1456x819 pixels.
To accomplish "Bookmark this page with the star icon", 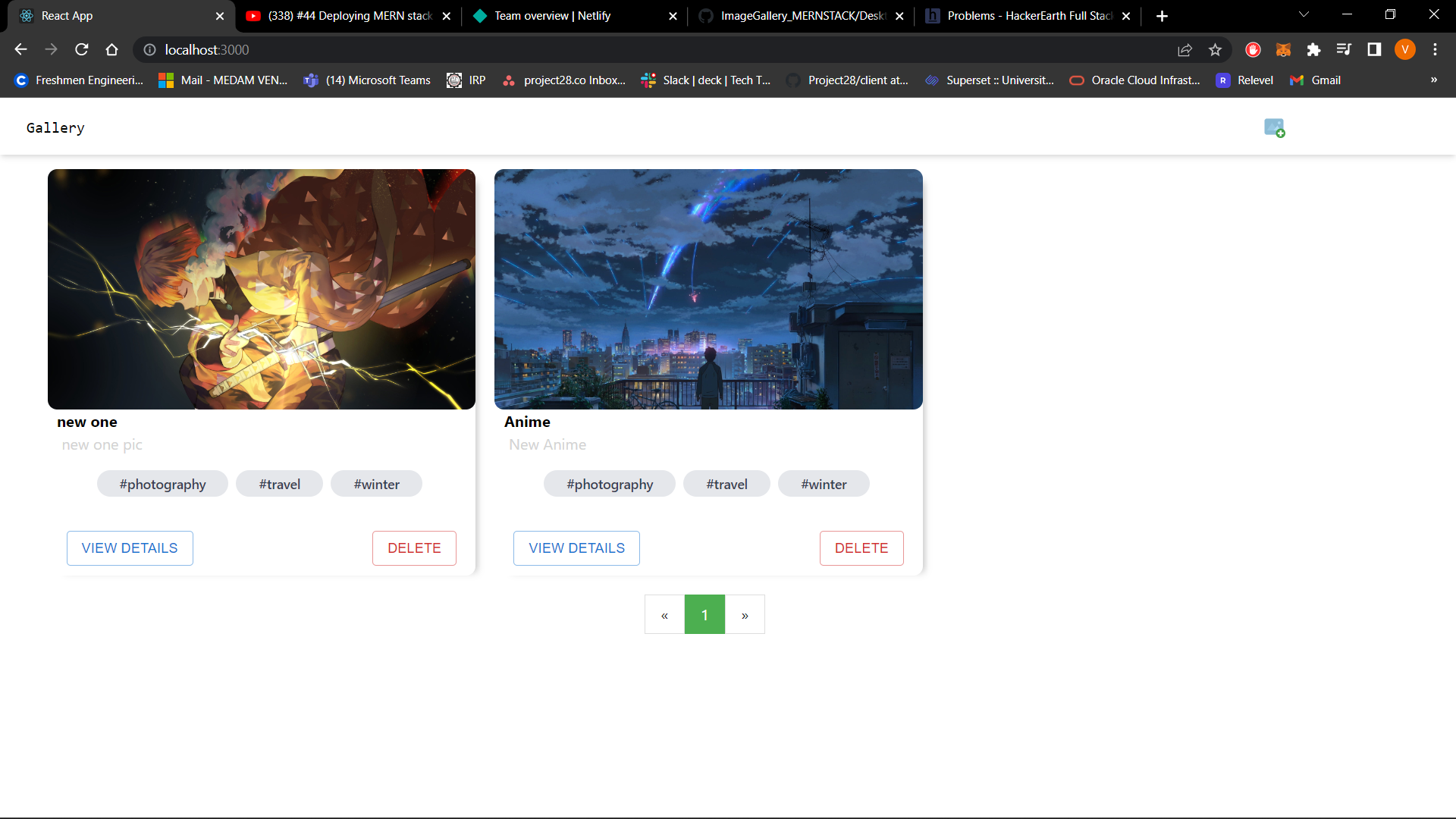I will 1215,49.
